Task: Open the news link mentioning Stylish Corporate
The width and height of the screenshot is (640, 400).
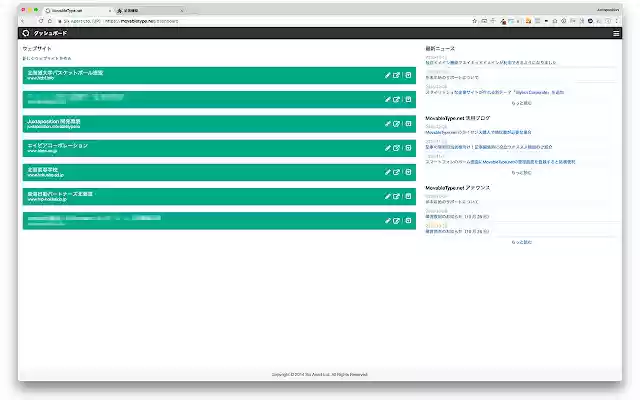Action: click(495, 93)
